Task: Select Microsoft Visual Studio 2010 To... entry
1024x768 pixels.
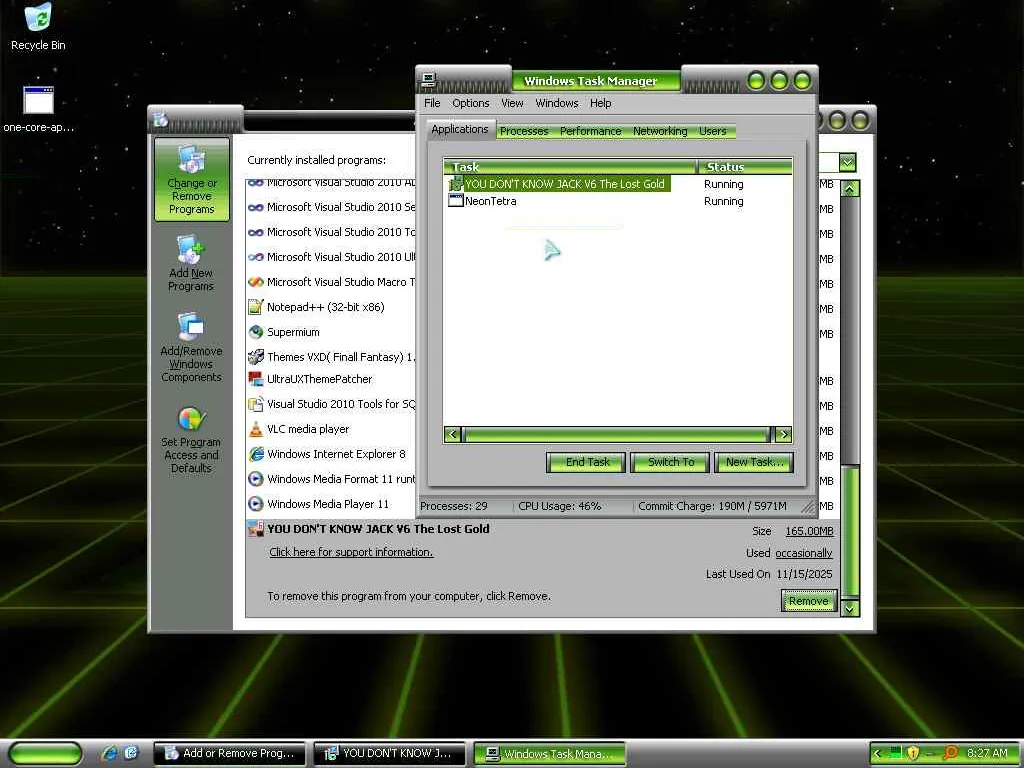Action: coord(331,232)
